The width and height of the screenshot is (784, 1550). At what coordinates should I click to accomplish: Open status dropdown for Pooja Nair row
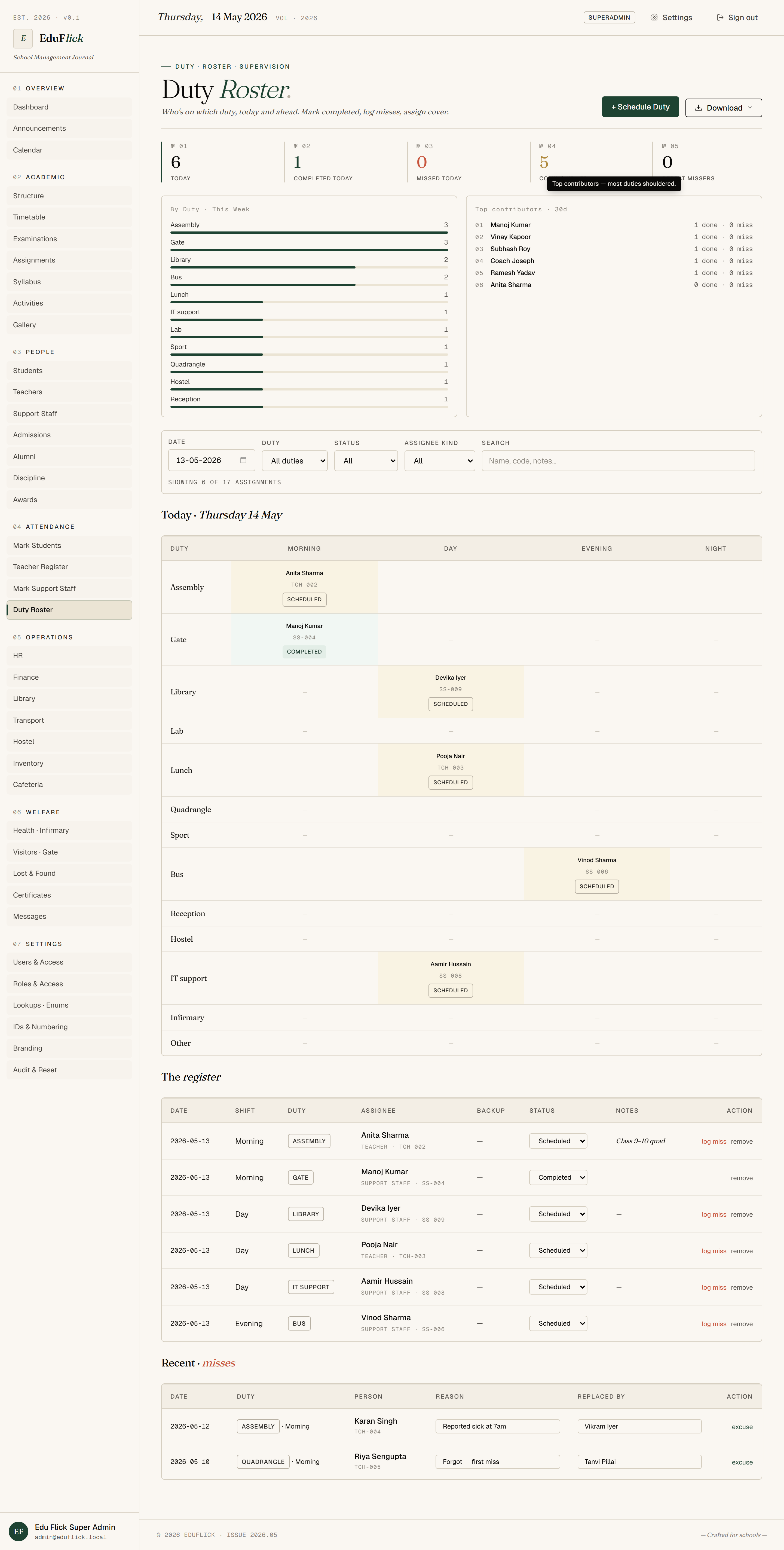[558, 1250]
